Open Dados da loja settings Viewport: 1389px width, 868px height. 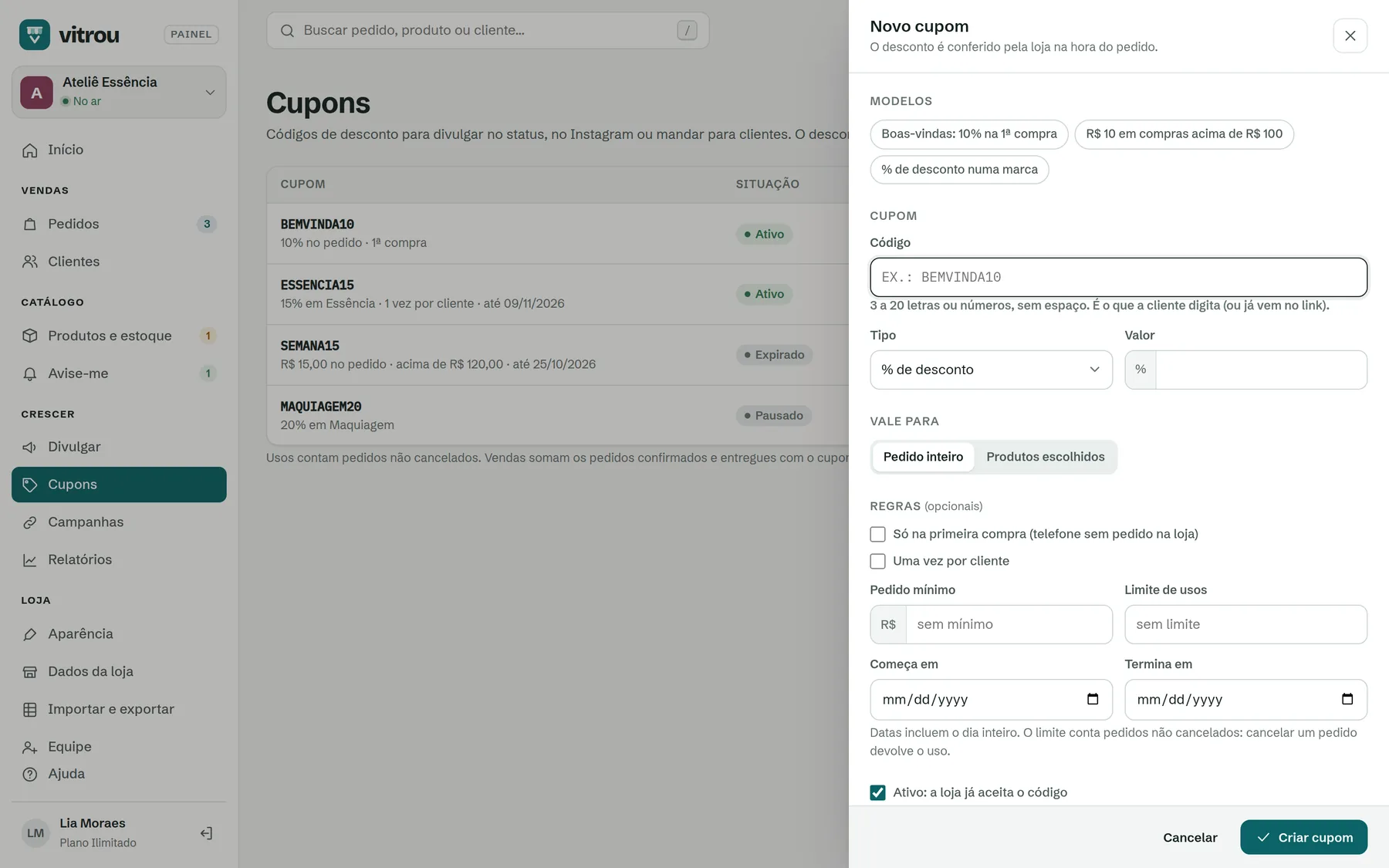click(119, 671)
